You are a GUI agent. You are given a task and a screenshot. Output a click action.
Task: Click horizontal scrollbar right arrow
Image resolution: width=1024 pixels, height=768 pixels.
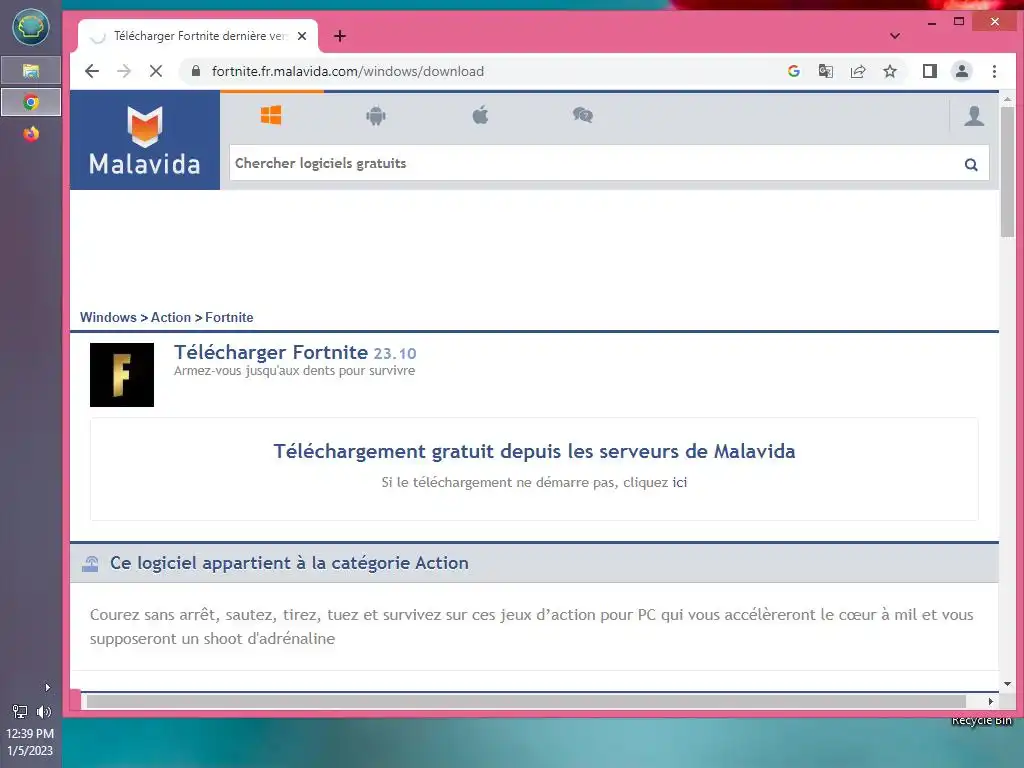tap(991, 701)
